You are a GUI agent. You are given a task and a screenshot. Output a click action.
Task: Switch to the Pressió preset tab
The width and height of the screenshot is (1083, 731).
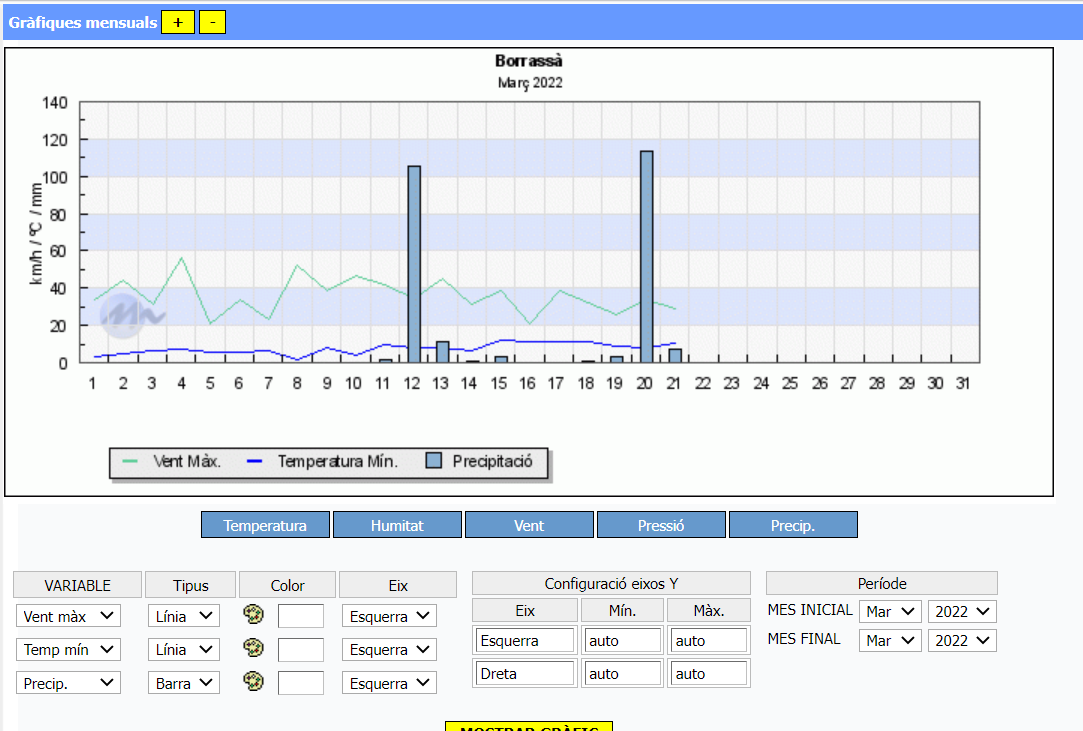coord(661,525)
